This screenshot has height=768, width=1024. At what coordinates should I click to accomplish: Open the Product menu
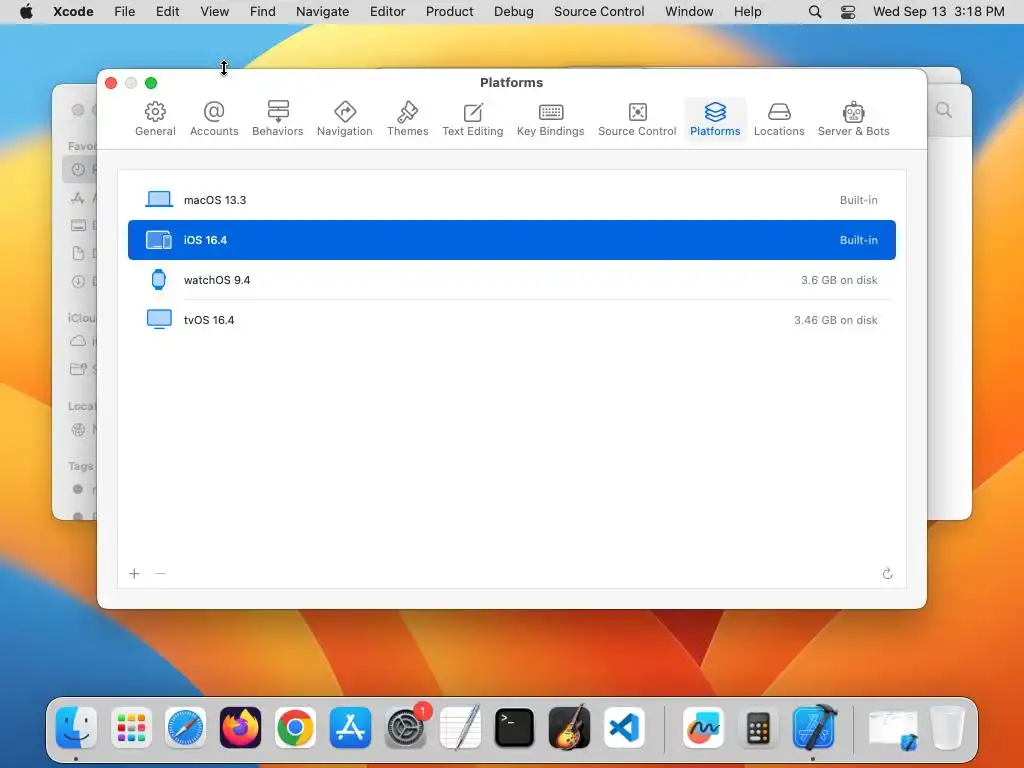pos(449,12)
